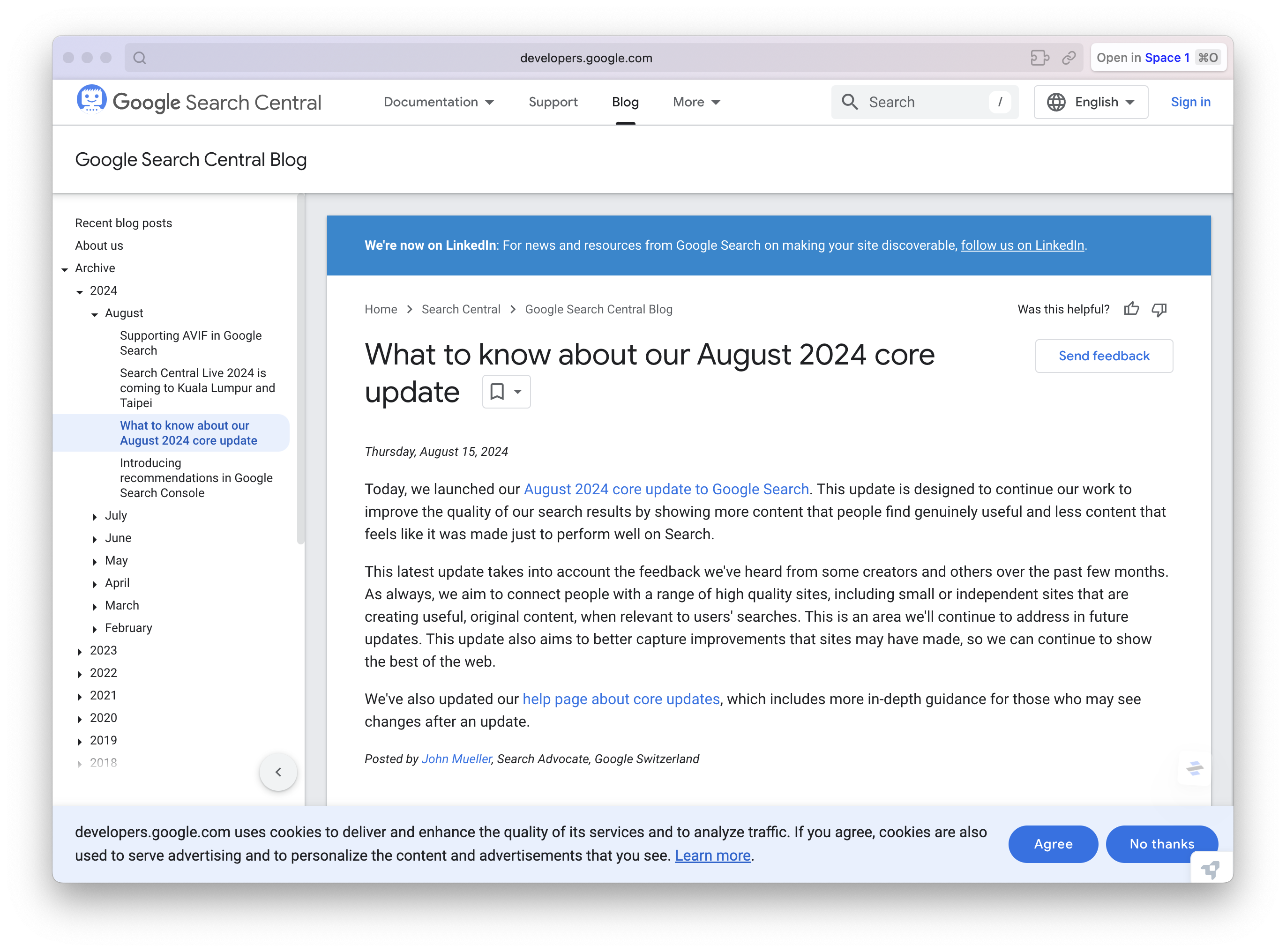Viewport: 1286px width, 952px height.
Task: Open John Mueller's author link
Action: (456, 759)
